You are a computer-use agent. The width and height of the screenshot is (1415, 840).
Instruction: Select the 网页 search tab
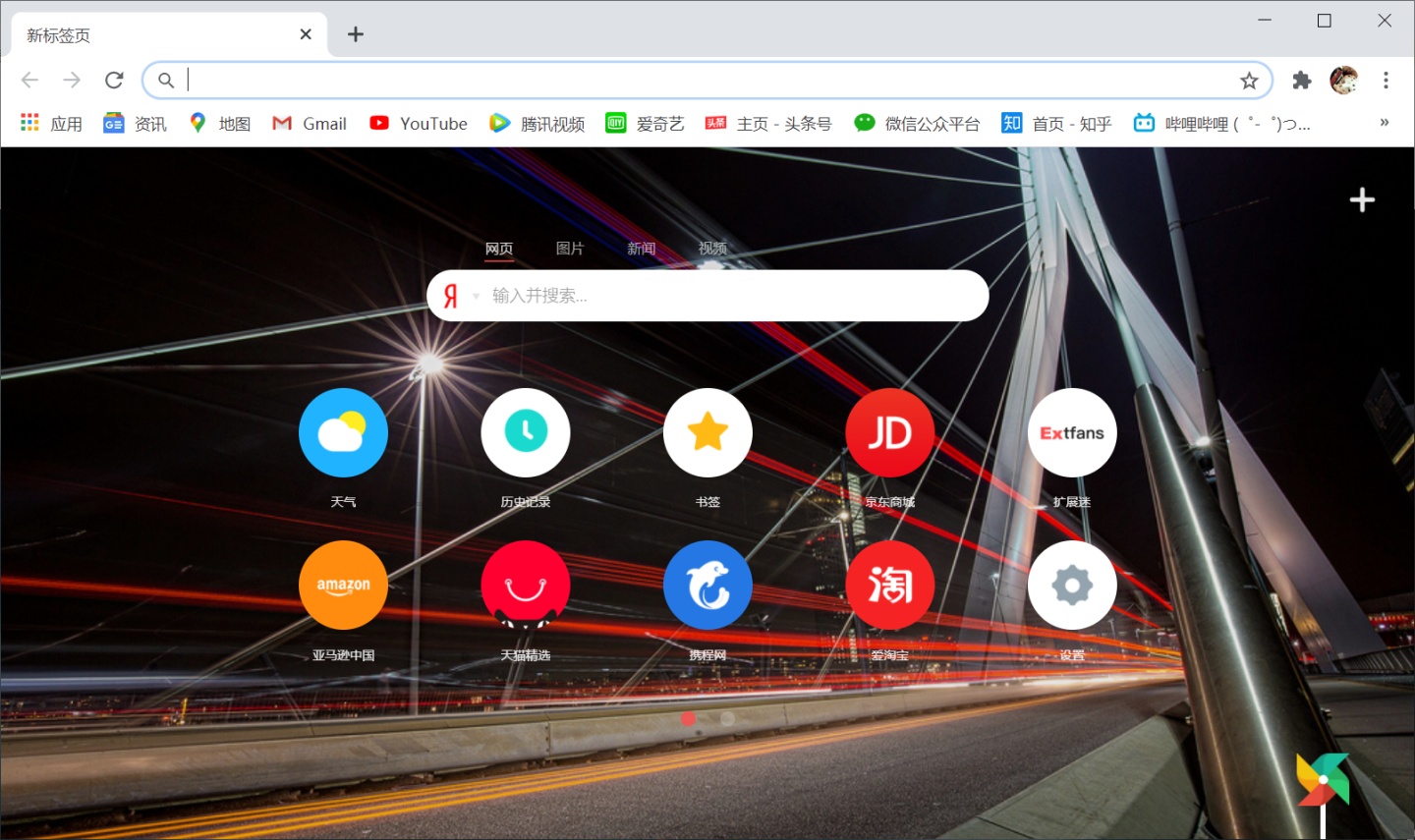tap(499, 249)
